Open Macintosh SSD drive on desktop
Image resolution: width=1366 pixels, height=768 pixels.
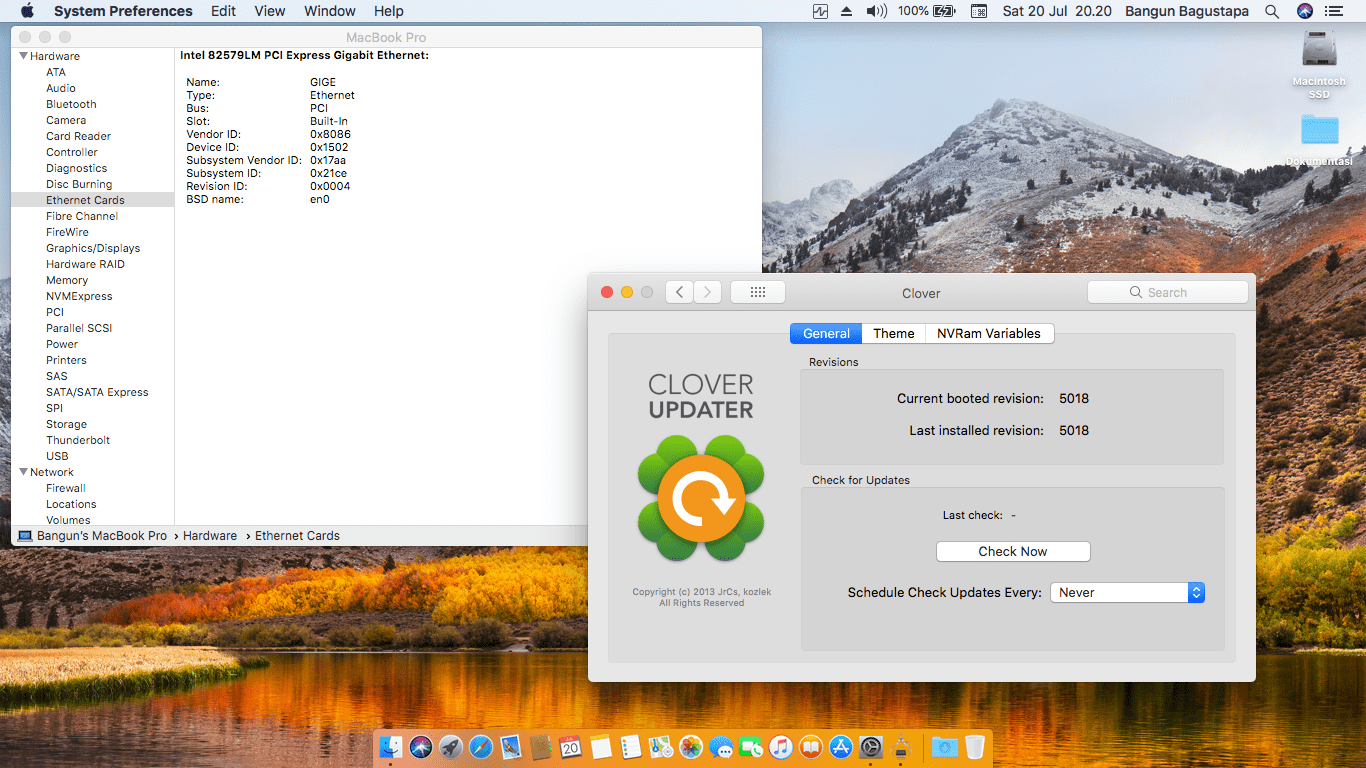pyautogui.click(x=1319, y=64)
